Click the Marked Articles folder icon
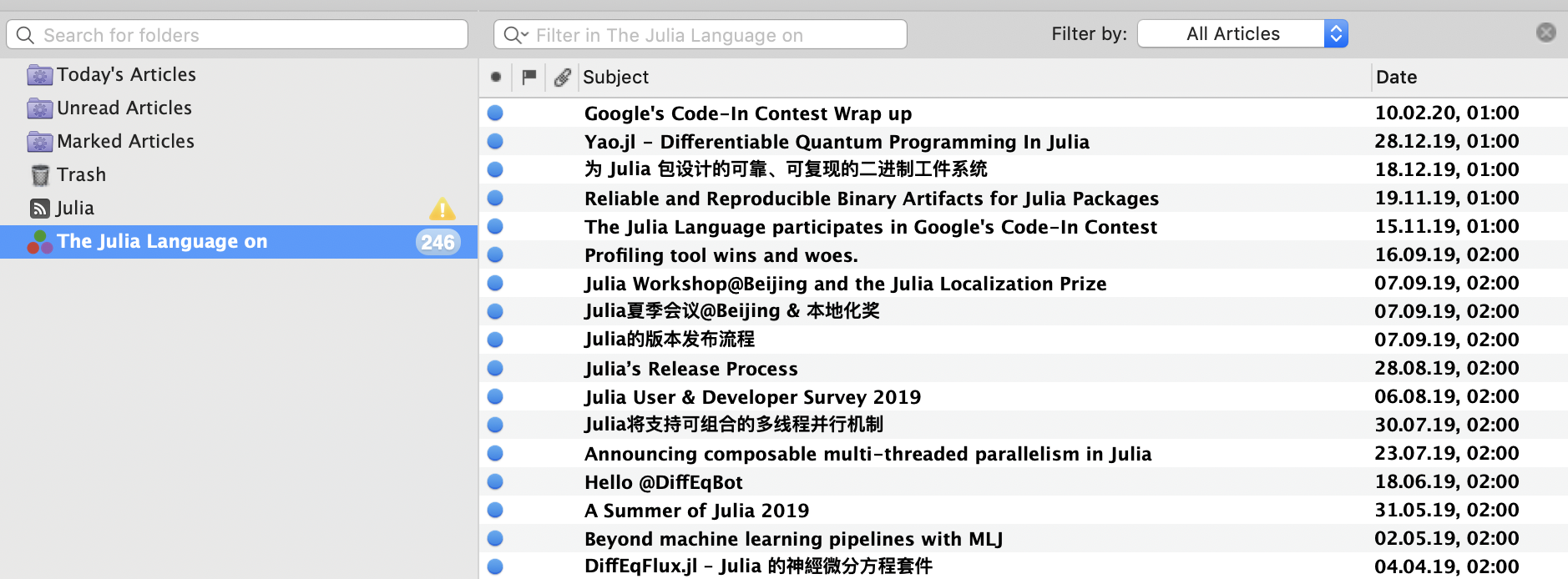1568x579 pixels. coord(40,142)
